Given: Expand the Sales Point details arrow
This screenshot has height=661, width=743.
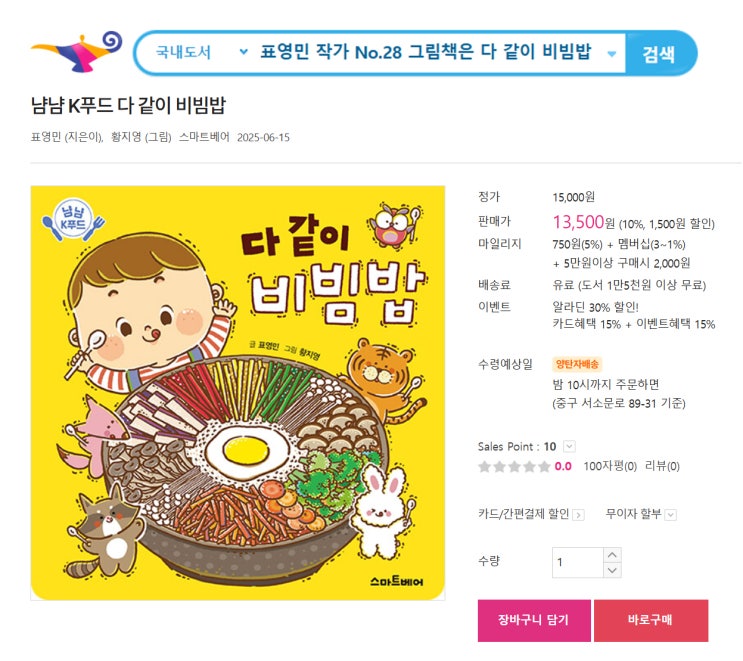Looking at the screenshot, I should tap(569, 446).
